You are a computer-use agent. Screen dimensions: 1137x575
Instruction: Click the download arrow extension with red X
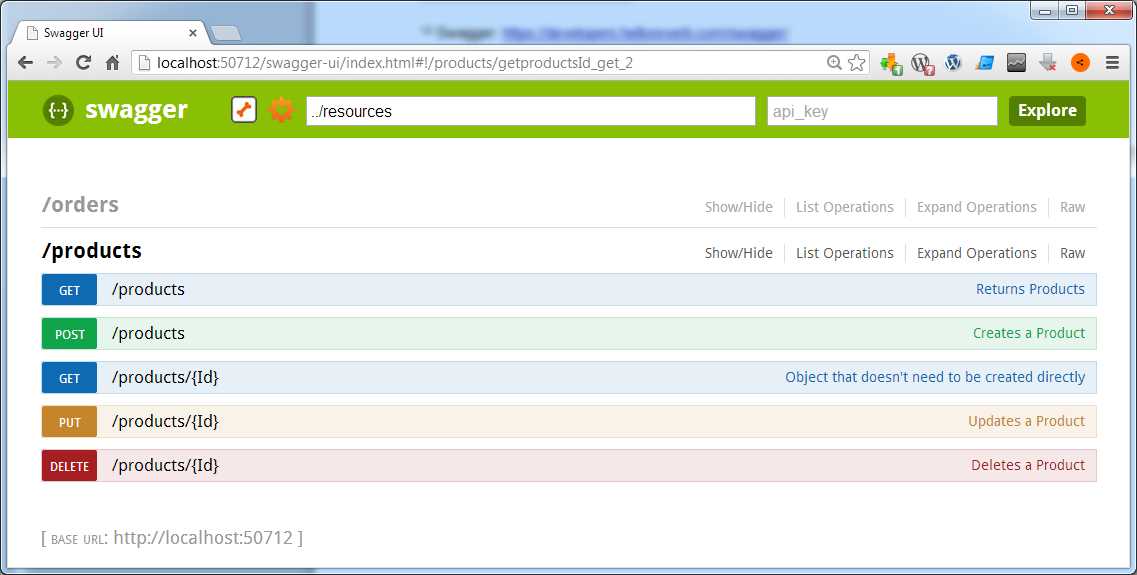[1048, 63]
